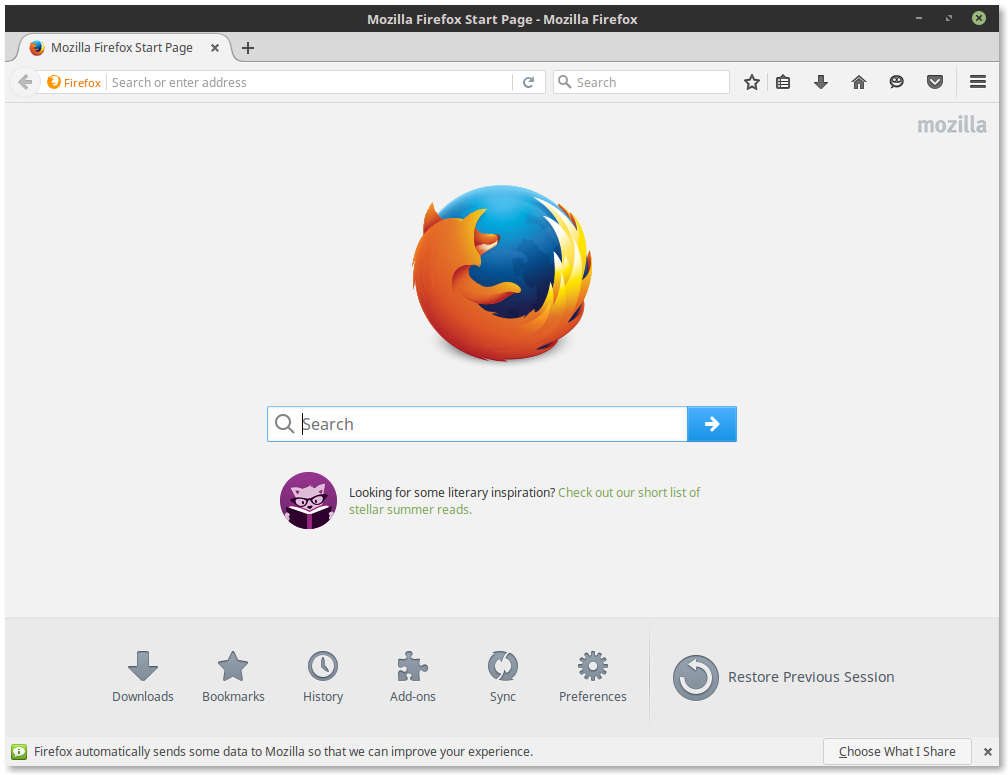This screenshot has height=775, width=1008.
Task: Go to the home page icon
Action: (859, 82)
